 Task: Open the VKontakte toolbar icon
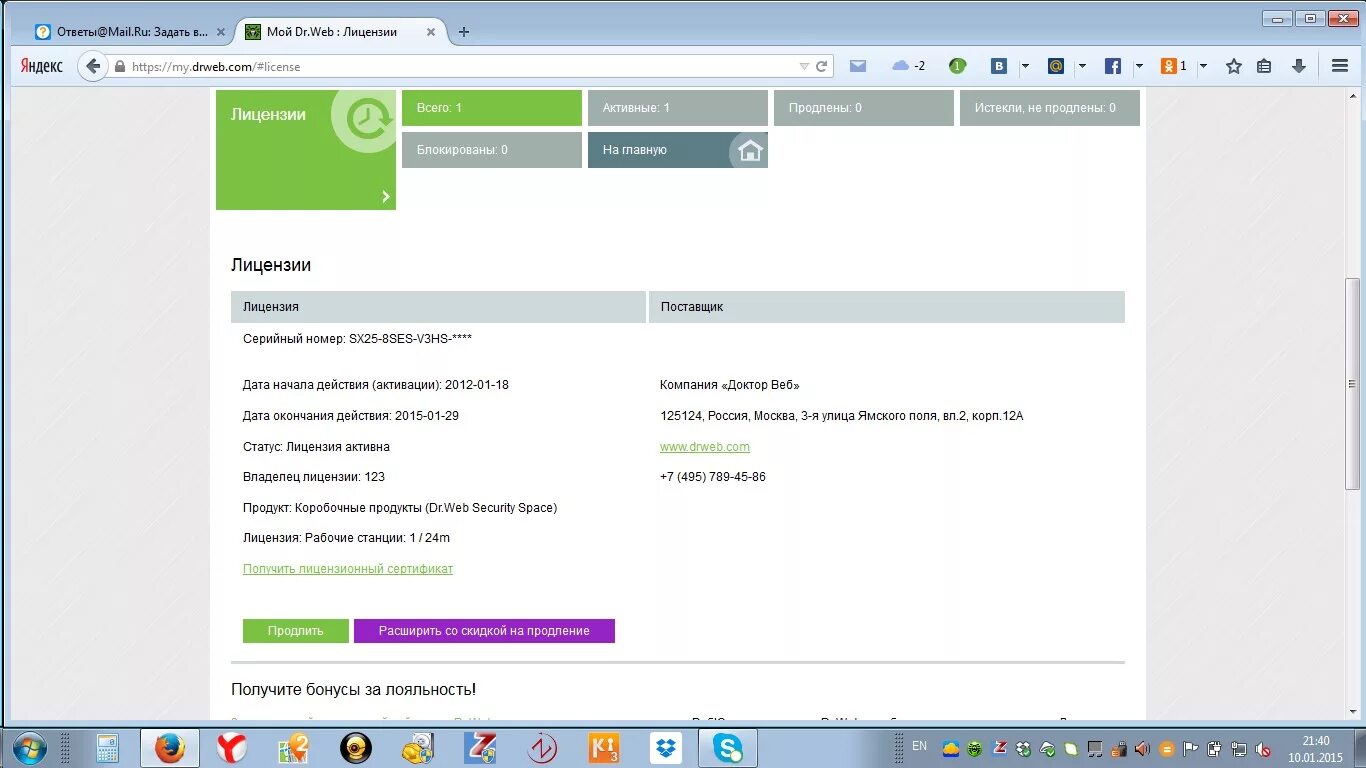999,66
